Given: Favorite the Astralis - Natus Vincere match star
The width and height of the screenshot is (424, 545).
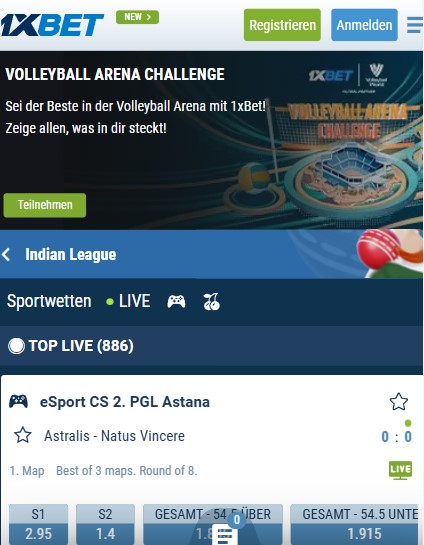Looking at the screenshot, I should point(23,435).
